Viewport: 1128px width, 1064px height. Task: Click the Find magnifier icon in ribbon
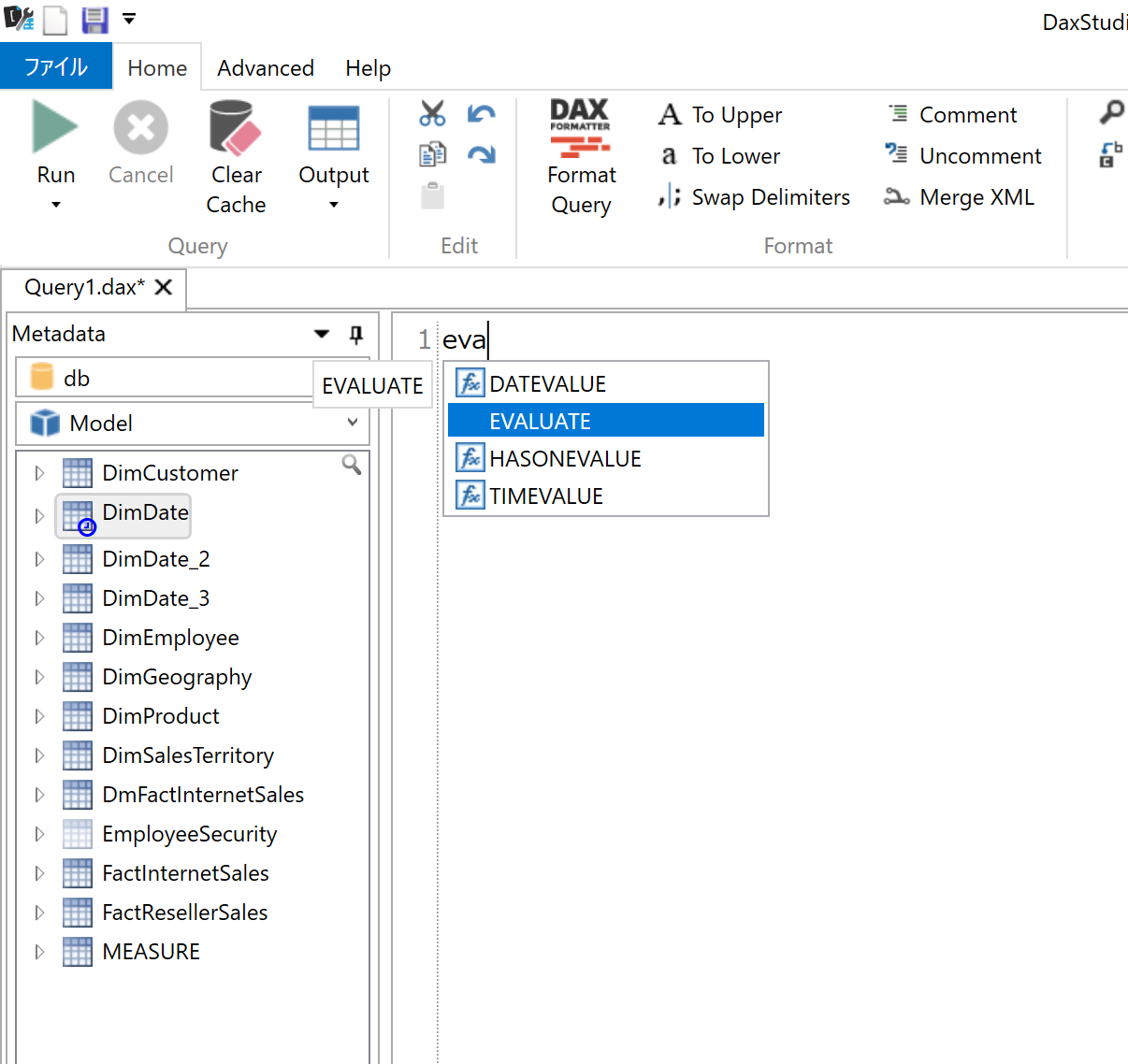[1111, 113]
